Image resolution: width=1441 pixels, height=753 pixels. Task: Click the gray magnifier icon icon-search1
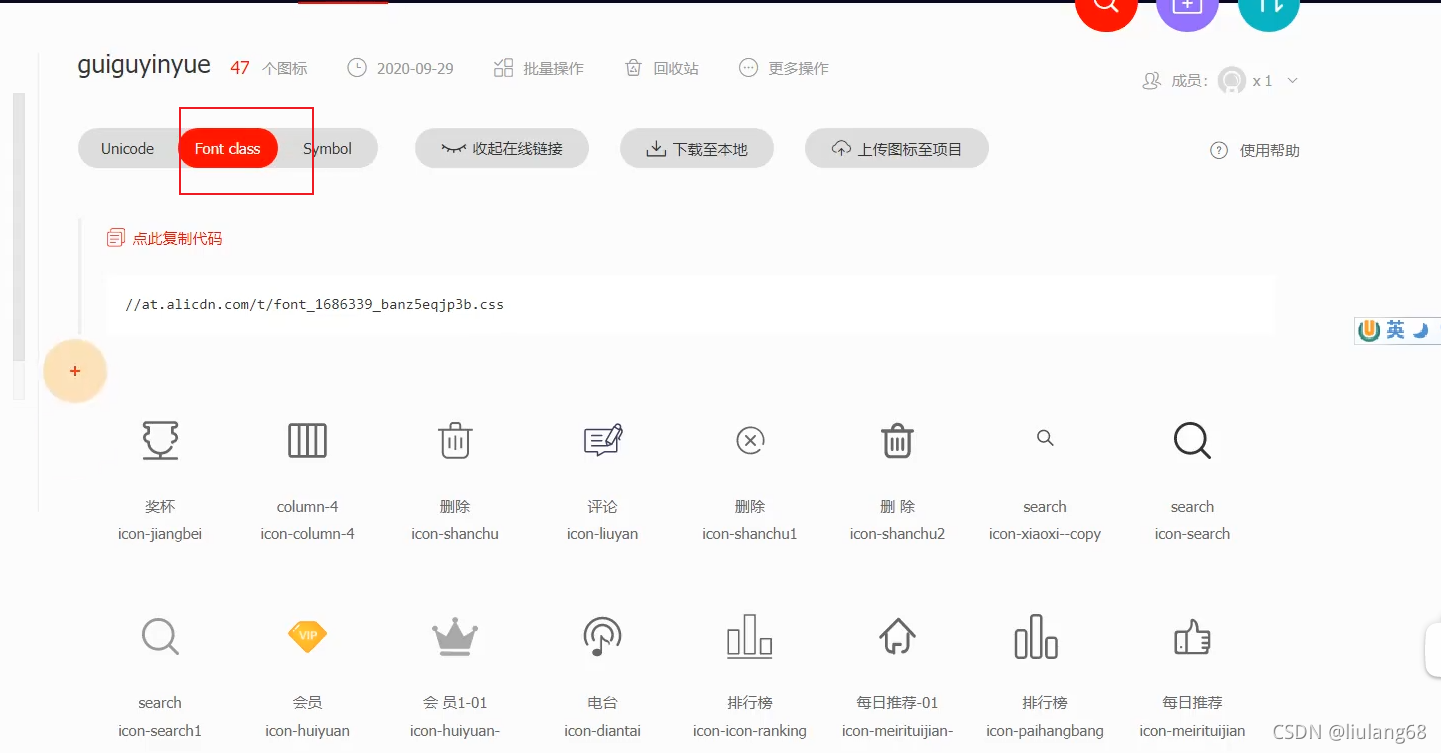tap(160, 636)
